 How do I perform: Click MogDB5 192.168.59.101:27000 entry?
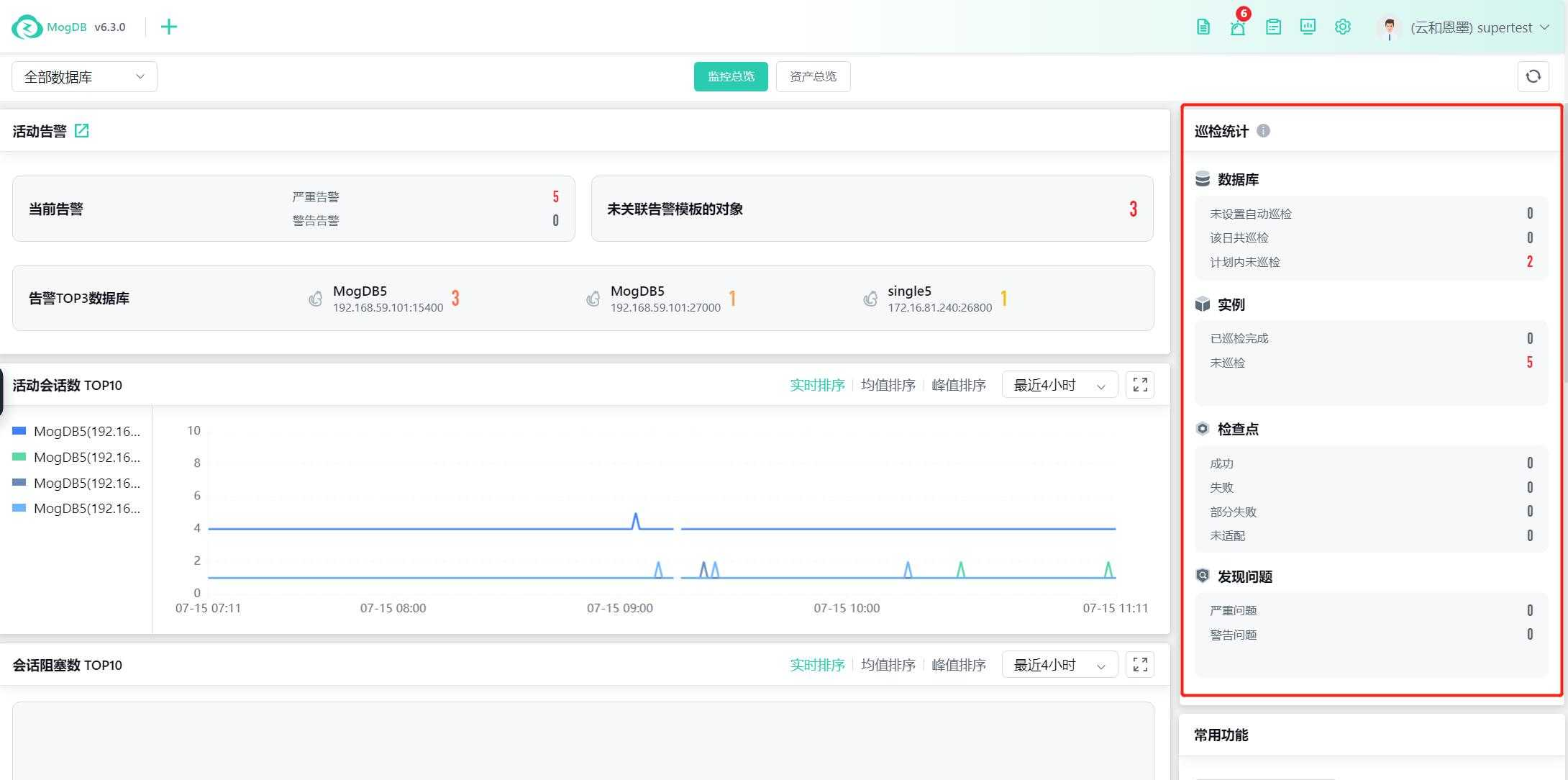(x=665, y=299)
